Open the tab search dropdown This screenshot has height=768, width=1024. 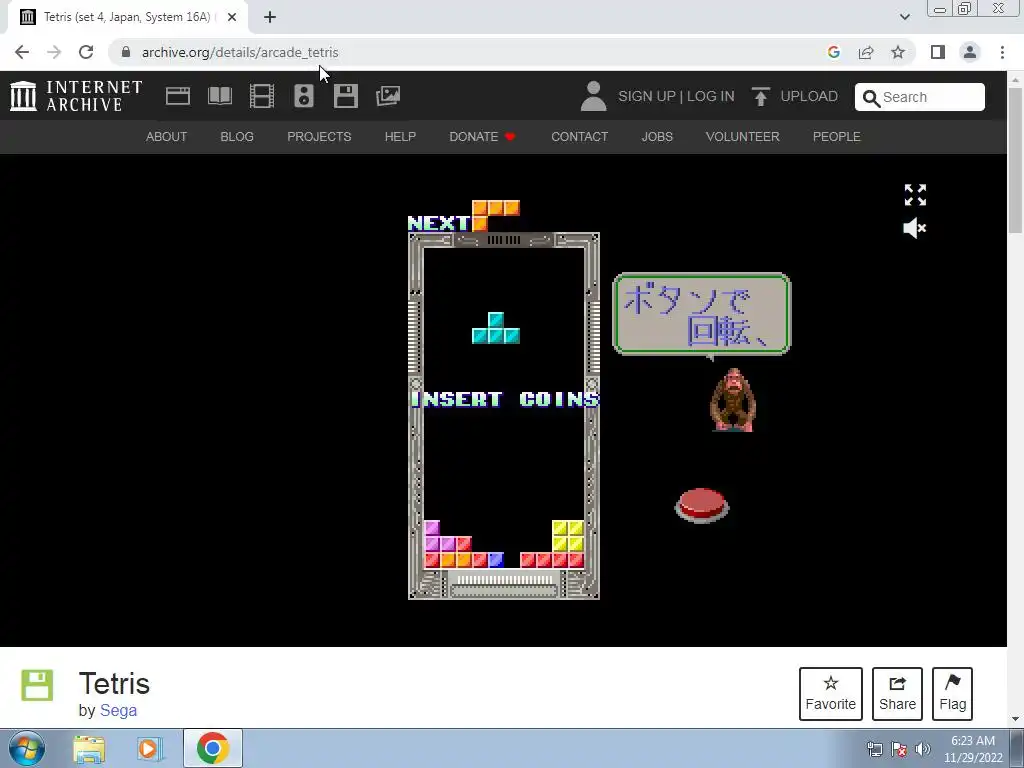tap(904, 17)
